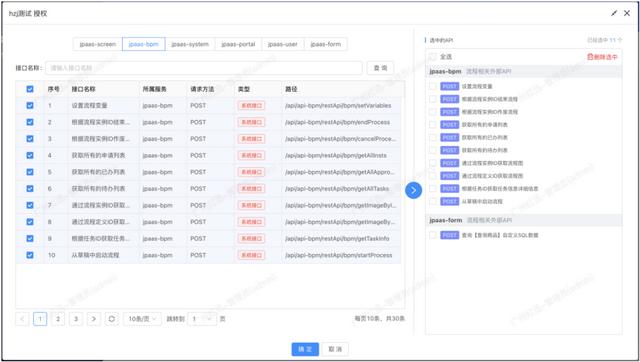This screenshot has width=640, height=362.
Task: Click the red 删除选中 trash button
Action: tap(602, 57)
